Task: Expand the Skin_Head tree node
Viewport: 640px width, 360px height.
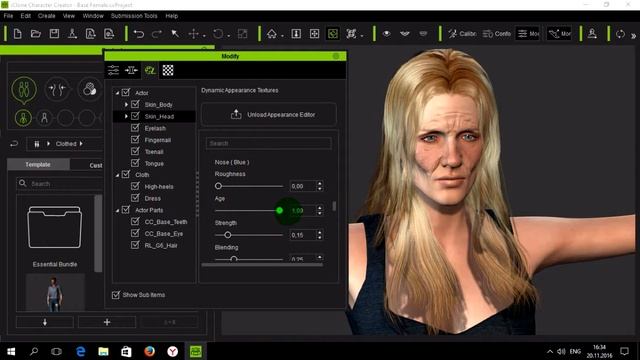Action: click(x=126, y=116)
